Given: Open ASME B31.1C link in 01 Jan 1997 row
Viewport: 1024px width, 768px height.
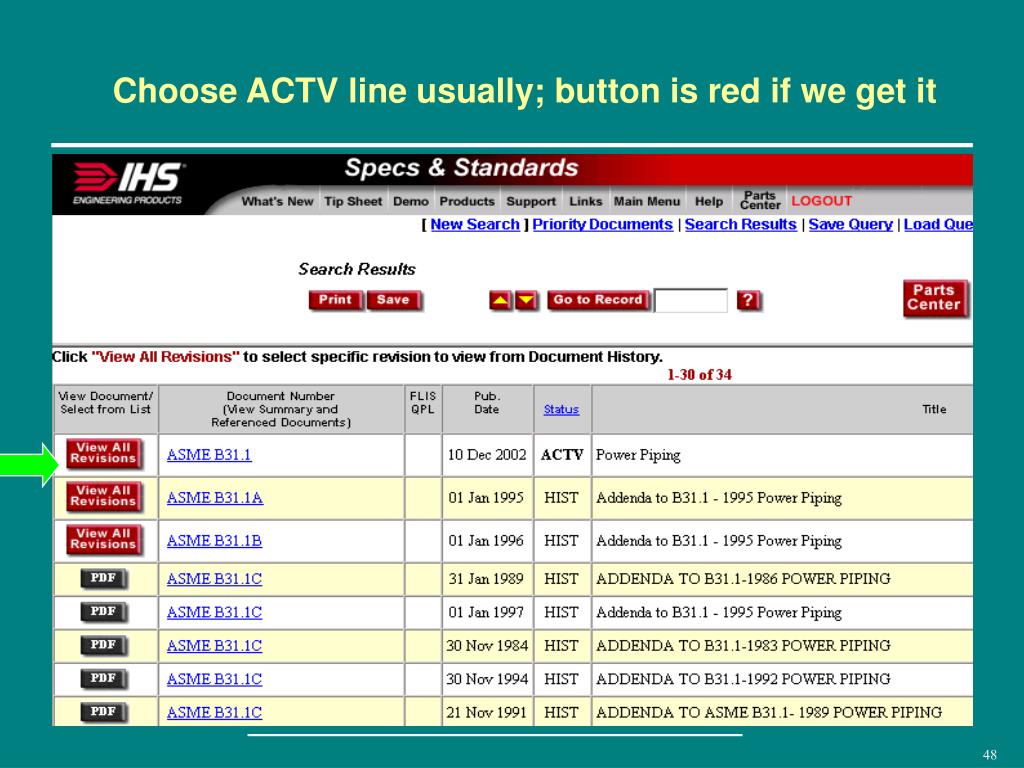Looking at the screenshot, I should pyautogui.click(x=214, y=612).
